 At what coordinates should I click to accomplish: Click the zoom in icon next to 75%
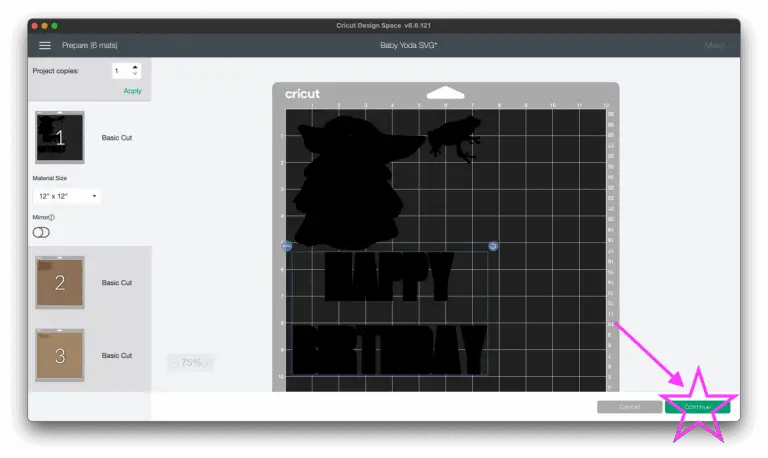pos(209,363)
